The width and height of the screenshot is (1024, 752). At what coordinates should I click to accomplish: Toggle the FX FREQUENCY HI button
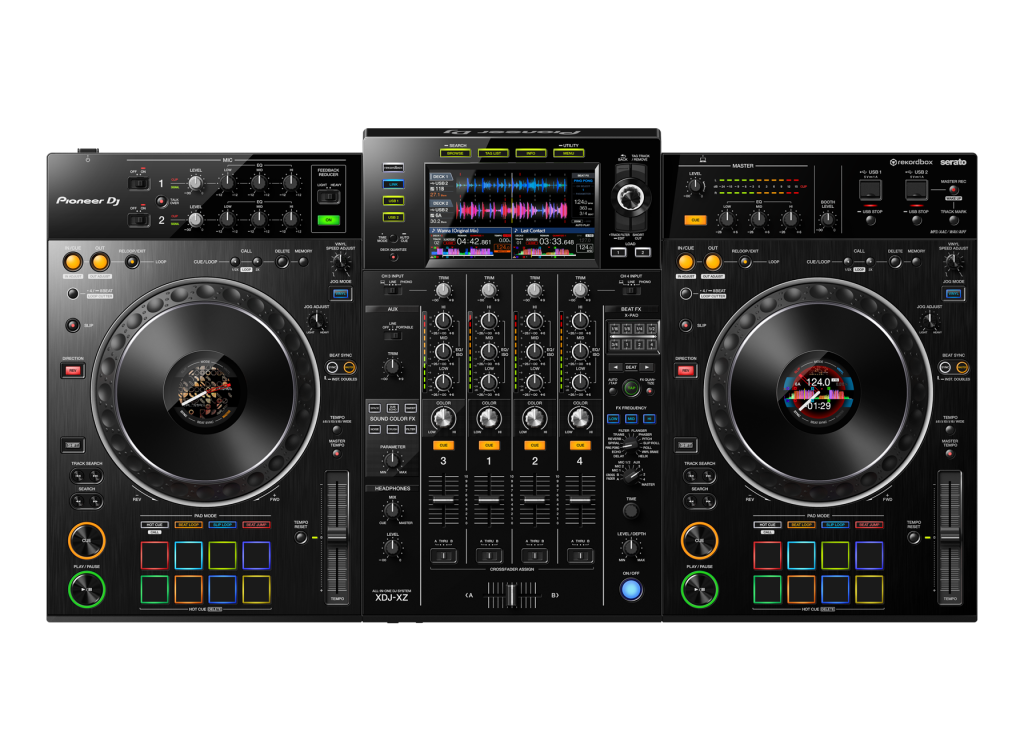[x=649, y=418]
